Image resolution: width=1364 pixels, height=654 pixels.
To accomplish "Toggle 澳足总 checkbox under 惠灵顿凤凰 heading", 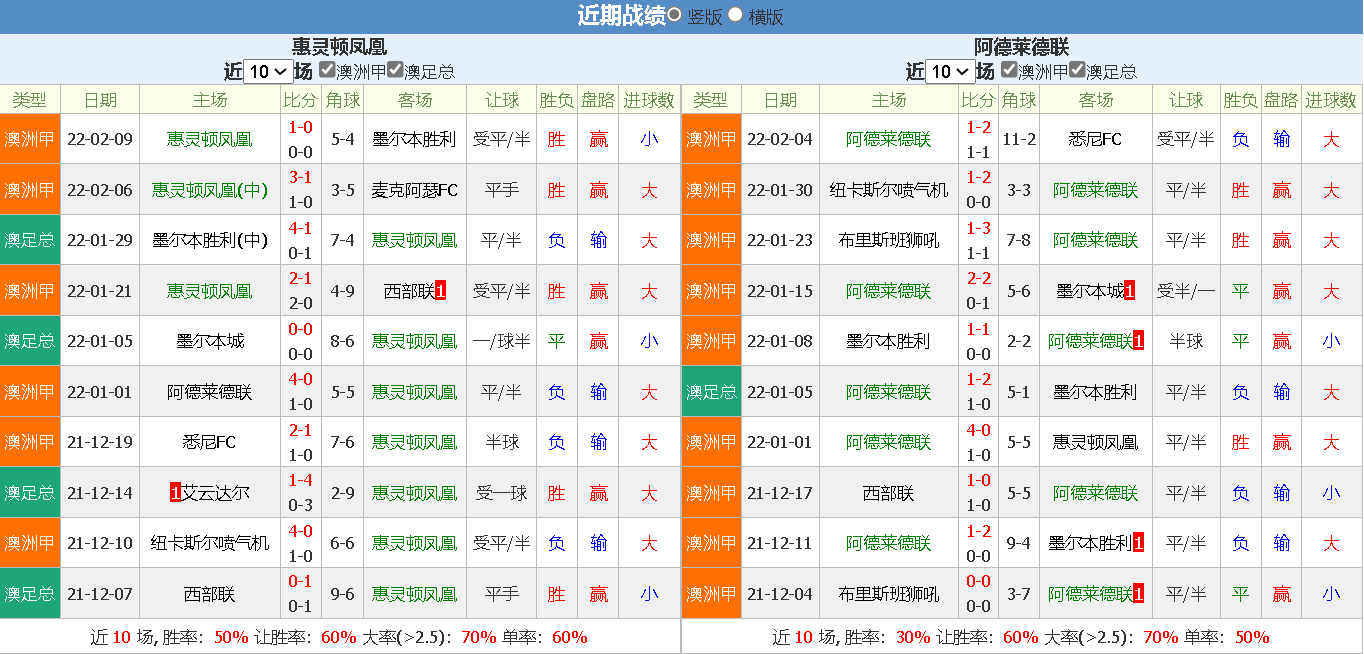I will pos(395,70).
